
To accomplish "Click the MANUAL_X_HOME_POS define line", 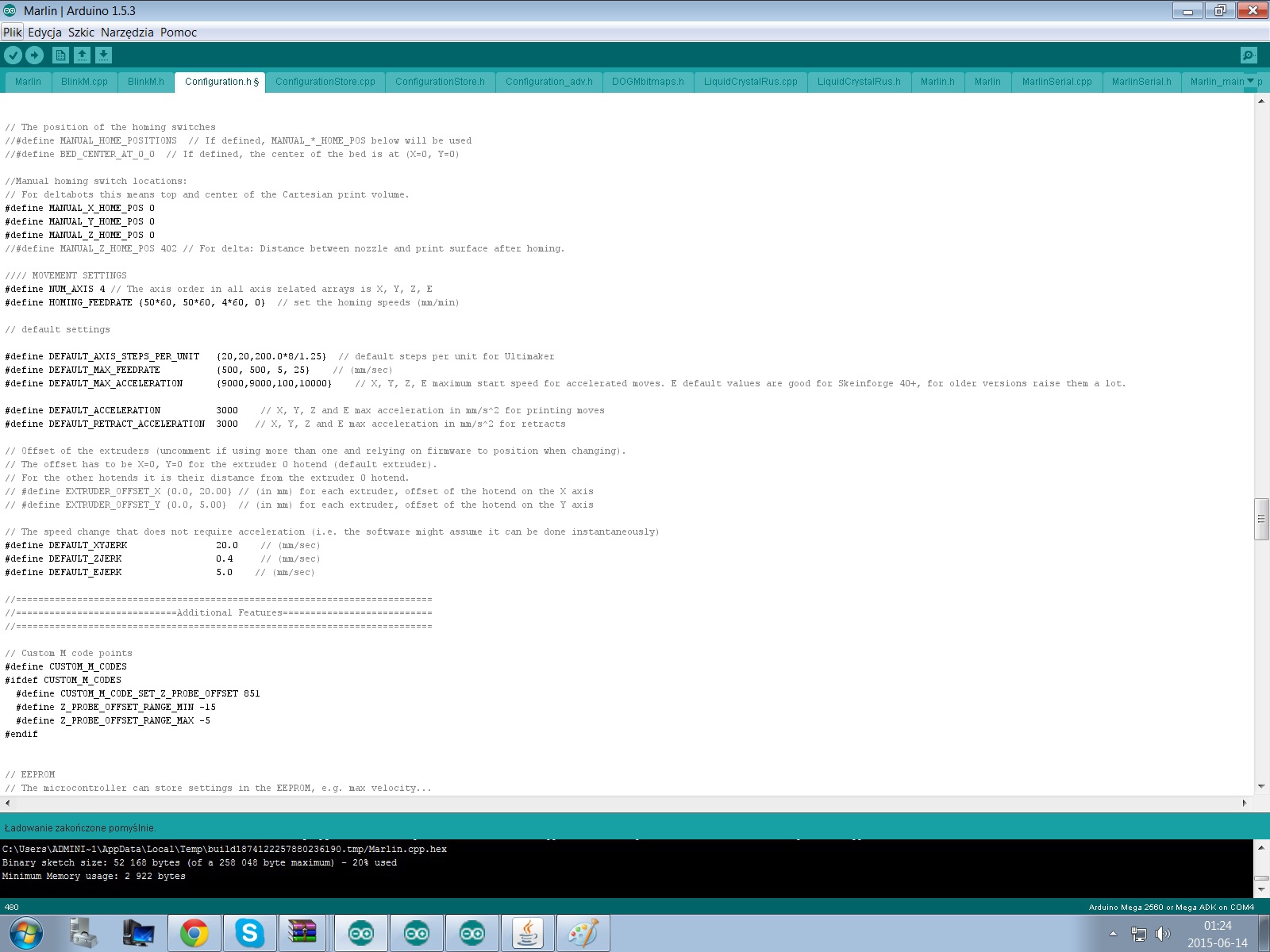I will [x=80, y=209].
